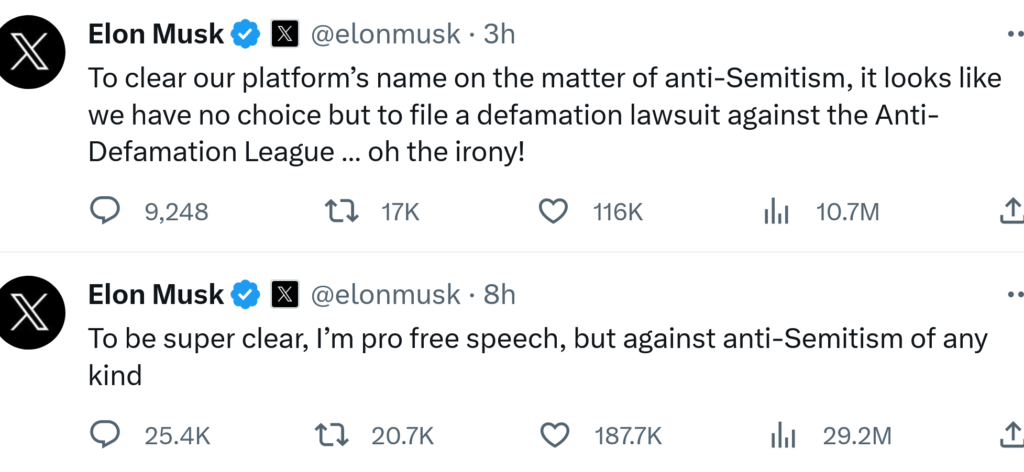Share the defamation lawsuit tweet
The width and height of the screenshot is (1024, 472).
coord(1010,211)
